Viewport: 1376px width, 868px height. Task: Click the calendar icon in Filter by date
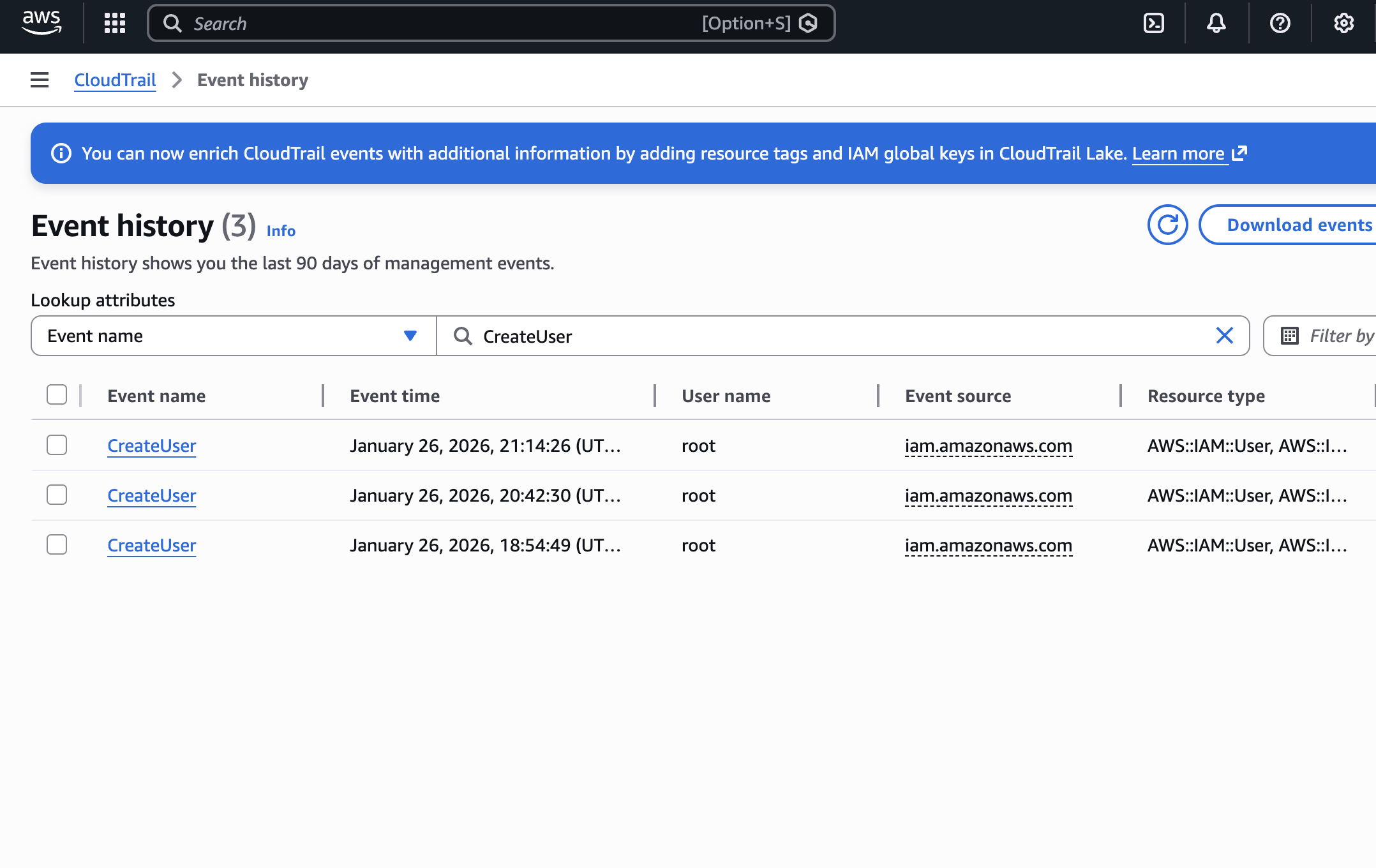(1290, 336)
